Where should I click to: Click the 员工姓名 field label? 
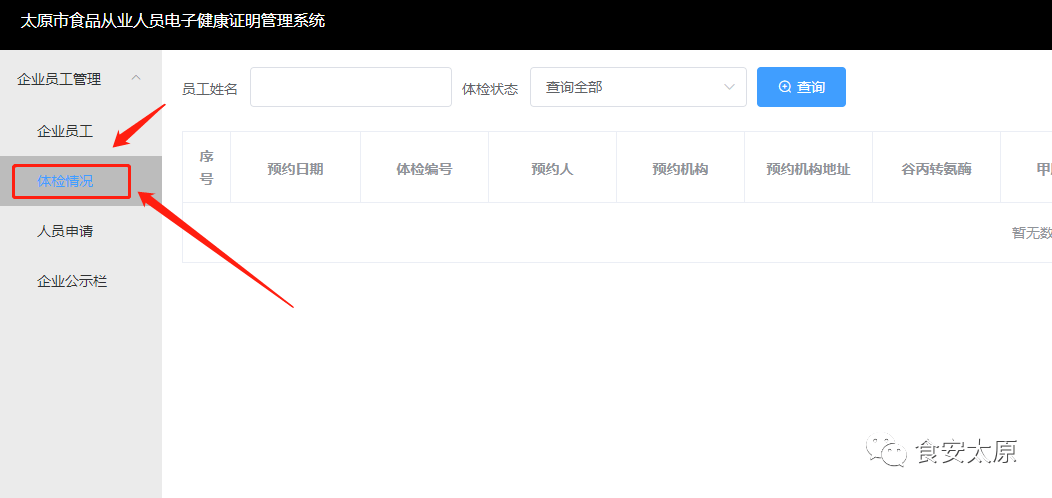210,89
